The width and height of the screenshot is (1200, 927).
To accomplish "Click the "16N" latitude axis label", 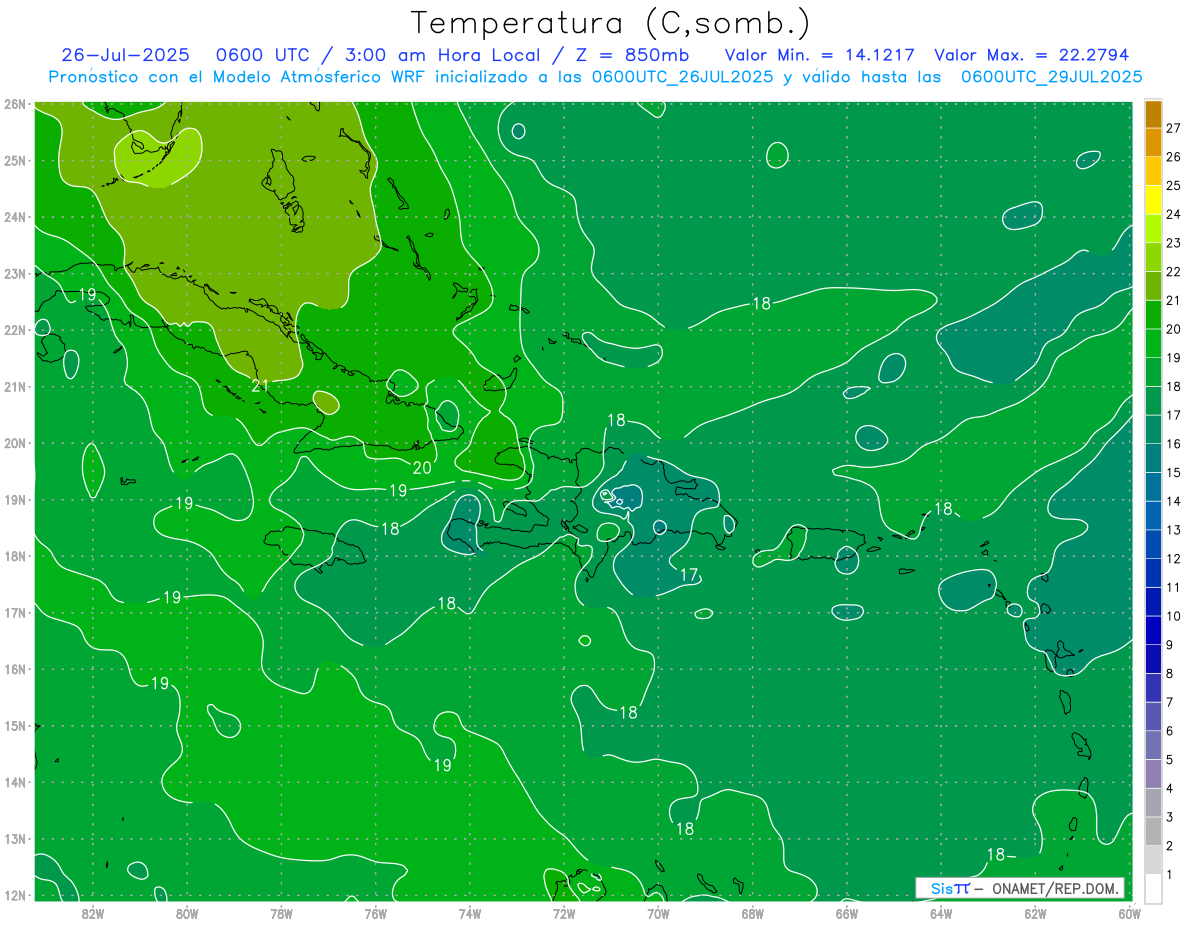I will (x=14, y=669).
